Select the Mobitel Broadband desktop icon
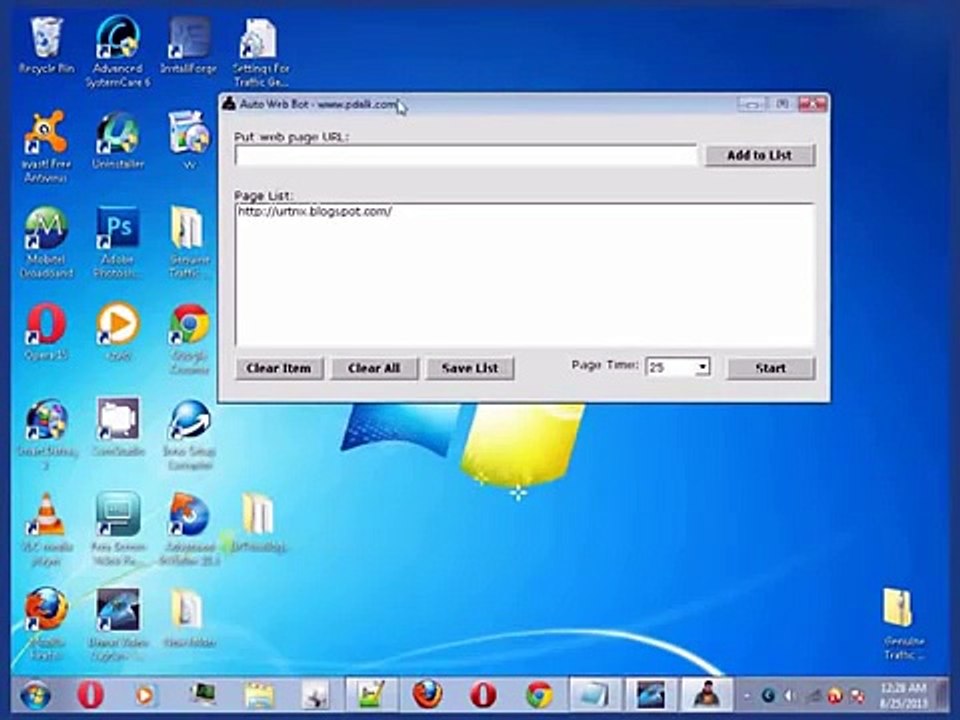 pyautogui.click(x=46, y=242)
